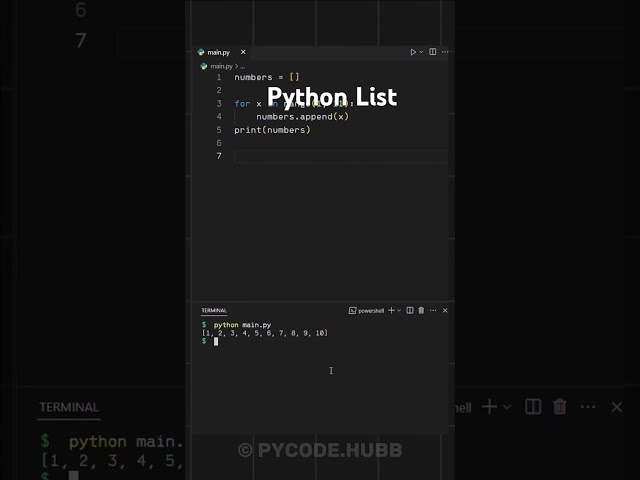
Task: Click the powershell terminal profile label
Action: [x=371, y=311]
